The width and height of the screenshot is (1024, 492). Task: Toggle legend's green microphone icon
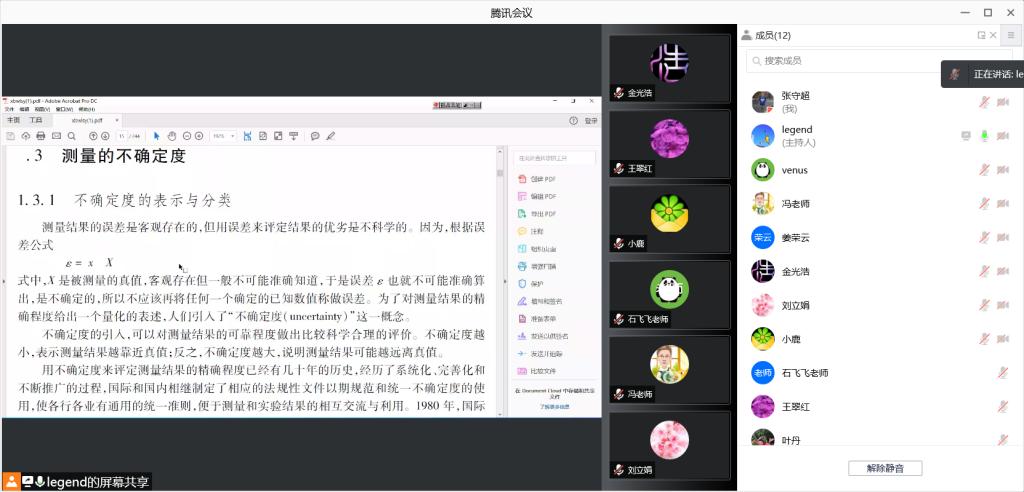pos(984,135)
